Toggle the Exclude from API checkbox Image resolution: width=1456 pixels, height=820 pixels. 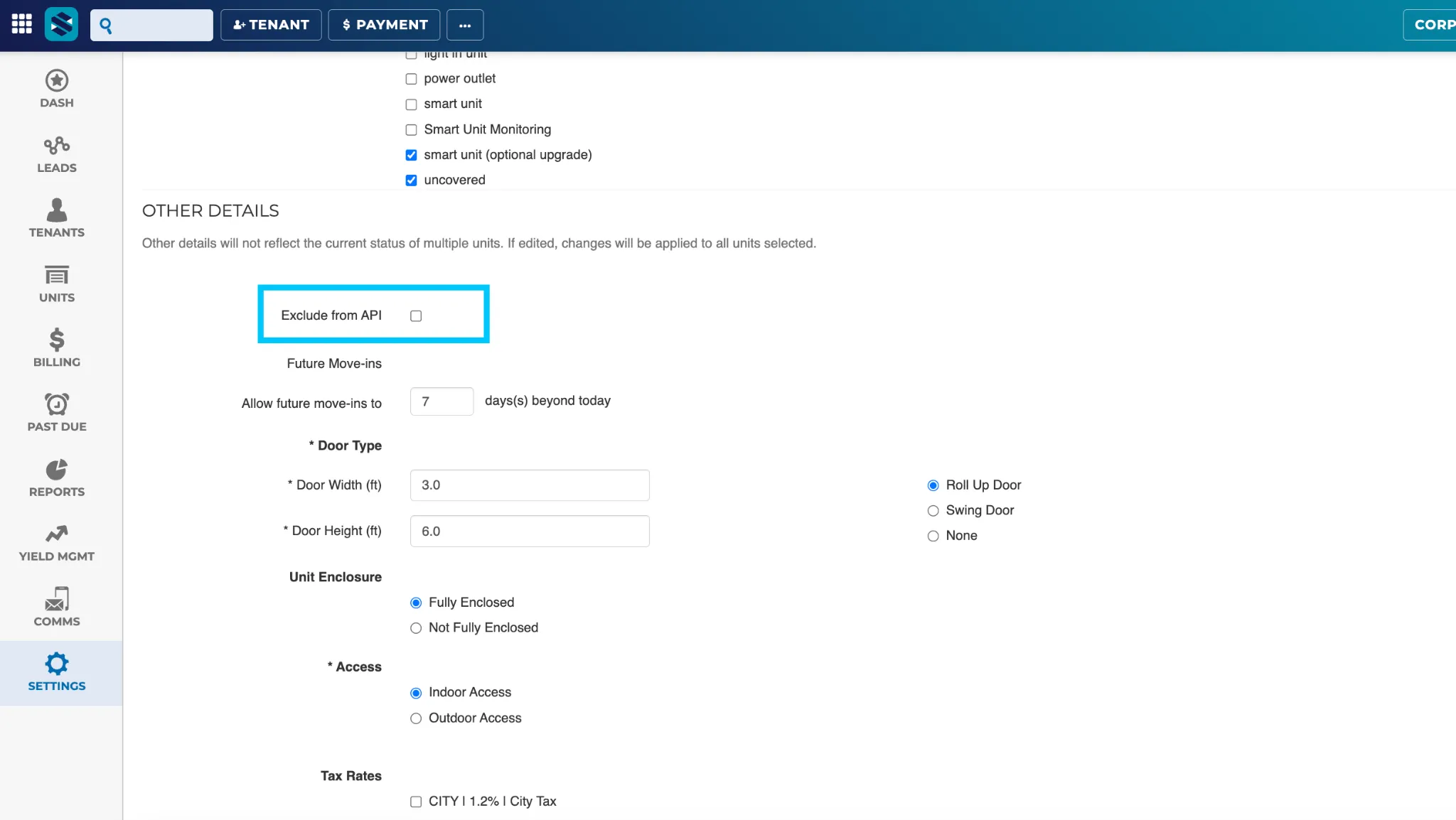(x=416, y=316)
